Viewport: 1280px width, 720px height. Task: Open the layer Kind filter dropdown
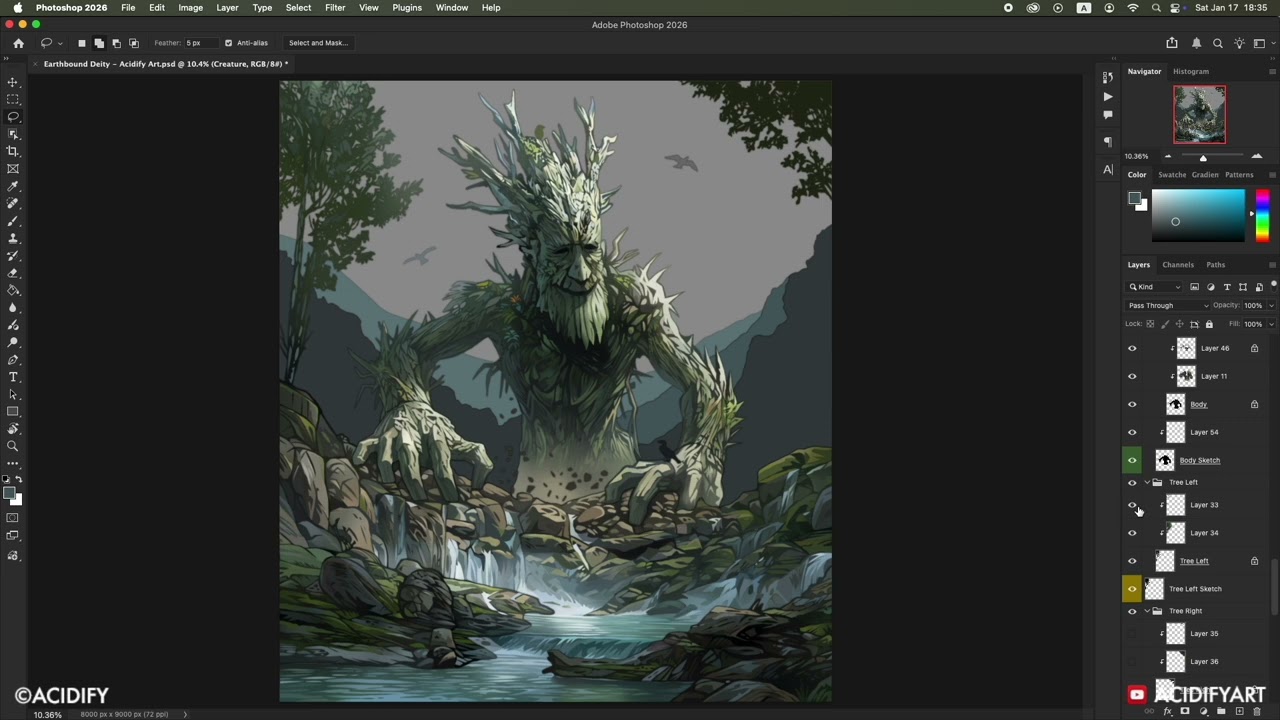pyautogui.click(x=1155, y=287)
